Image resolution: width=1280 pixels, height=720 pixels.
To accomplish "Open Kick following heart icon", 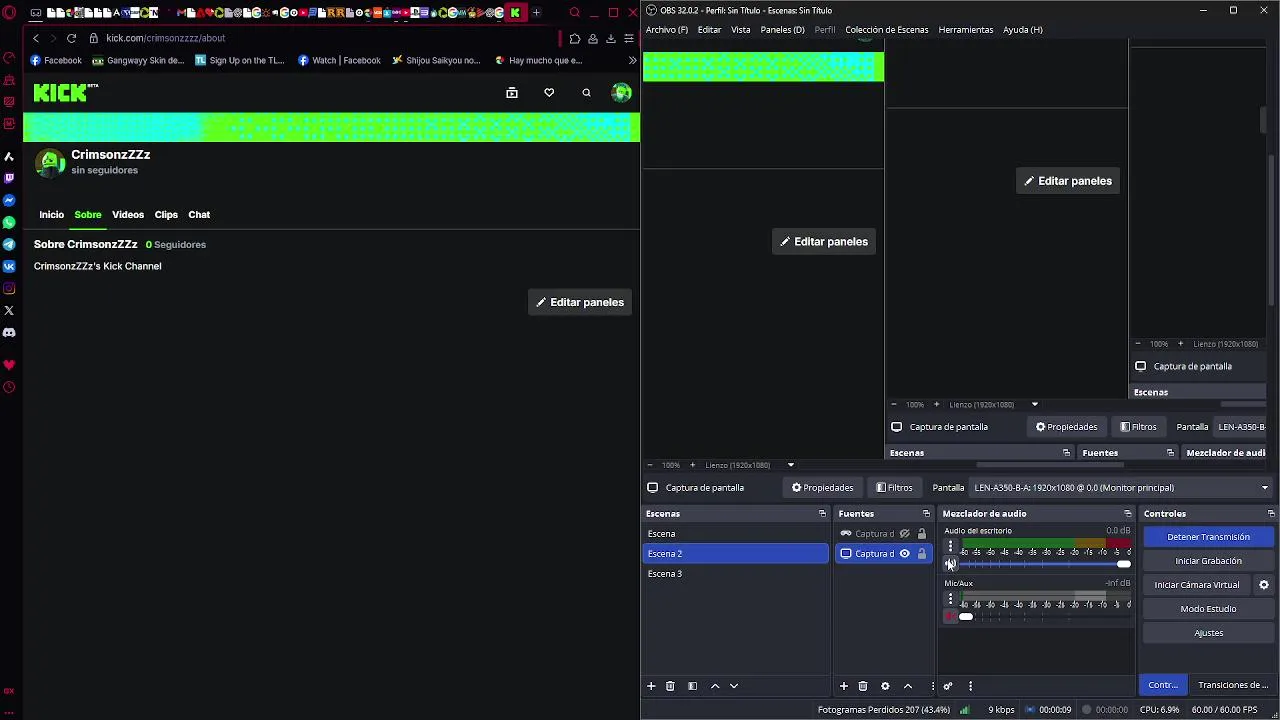I will coord(549,93).
